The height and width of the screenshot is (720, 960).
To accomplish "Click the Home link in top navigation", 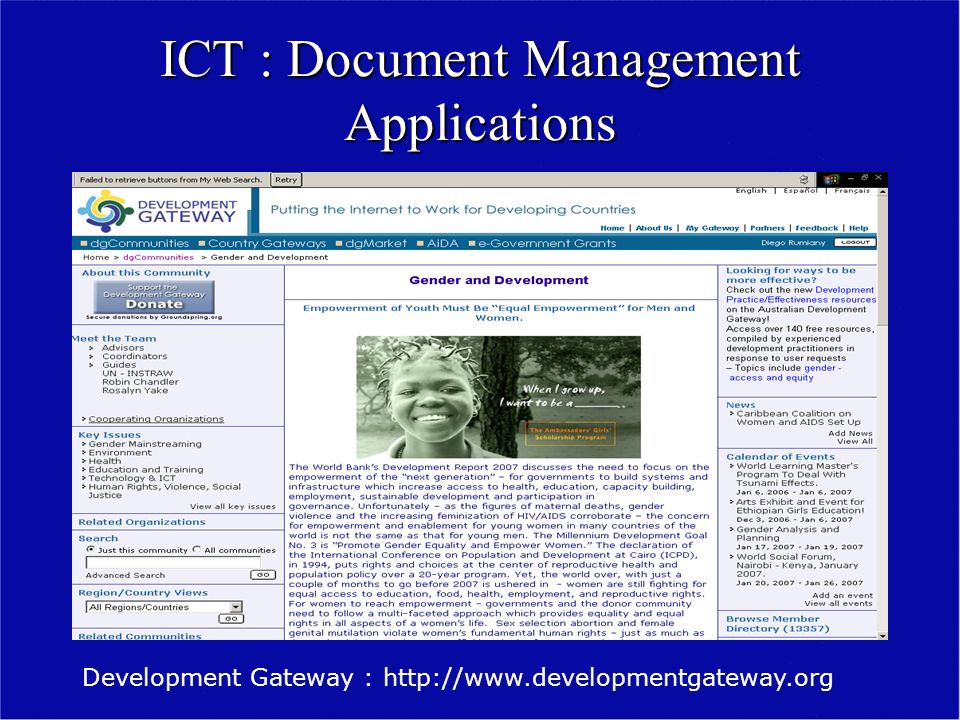I will (612, 228).
